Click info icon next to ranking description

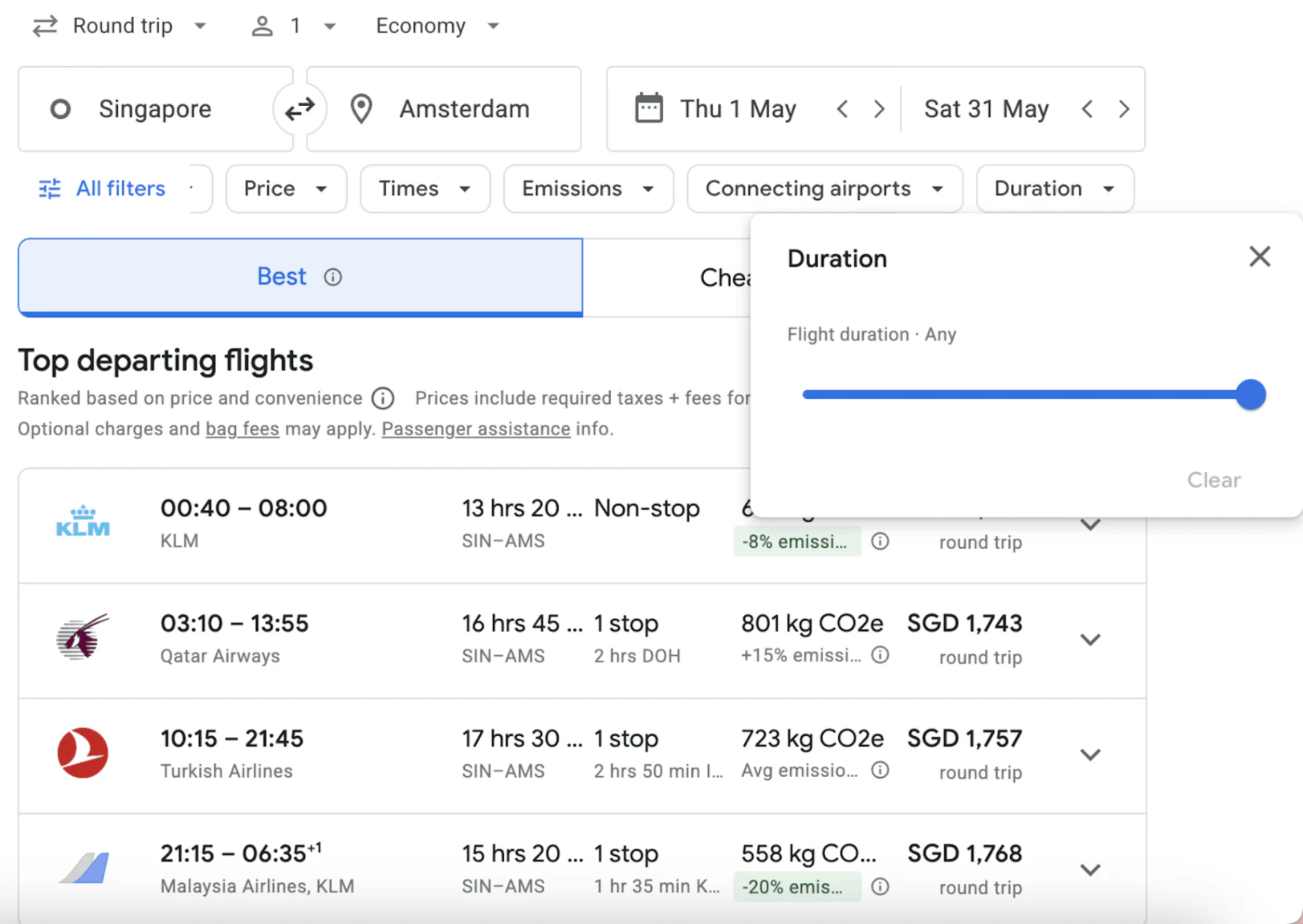click(x=383, y=398)
